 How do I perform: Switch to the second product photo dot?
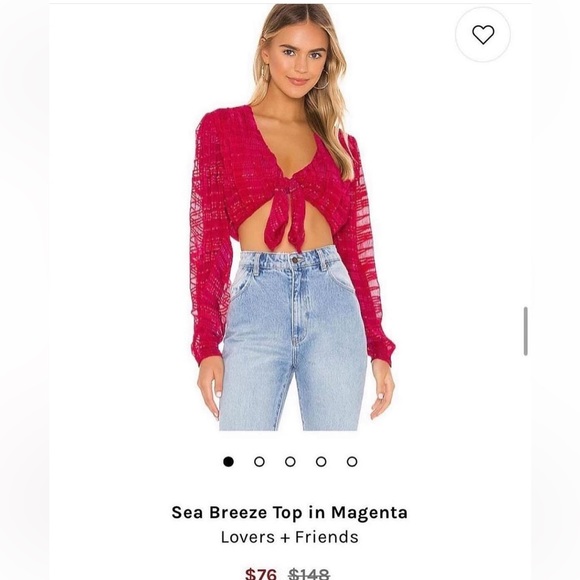(259, 462)
